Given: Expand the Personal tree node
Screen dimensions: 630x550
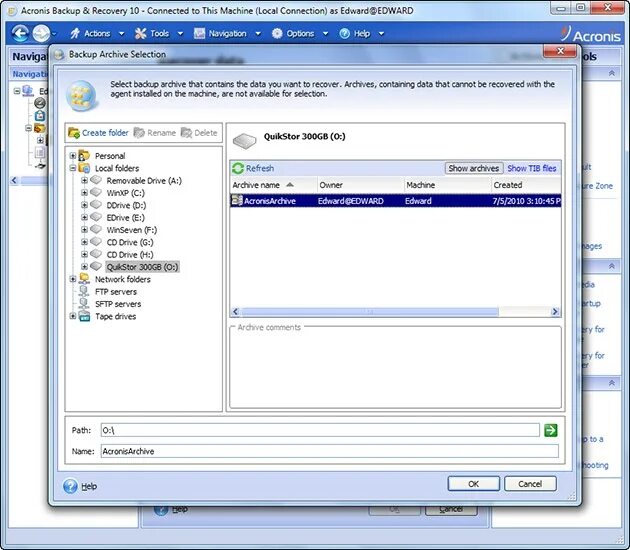Looking at the screenshot, I should 73,156.
